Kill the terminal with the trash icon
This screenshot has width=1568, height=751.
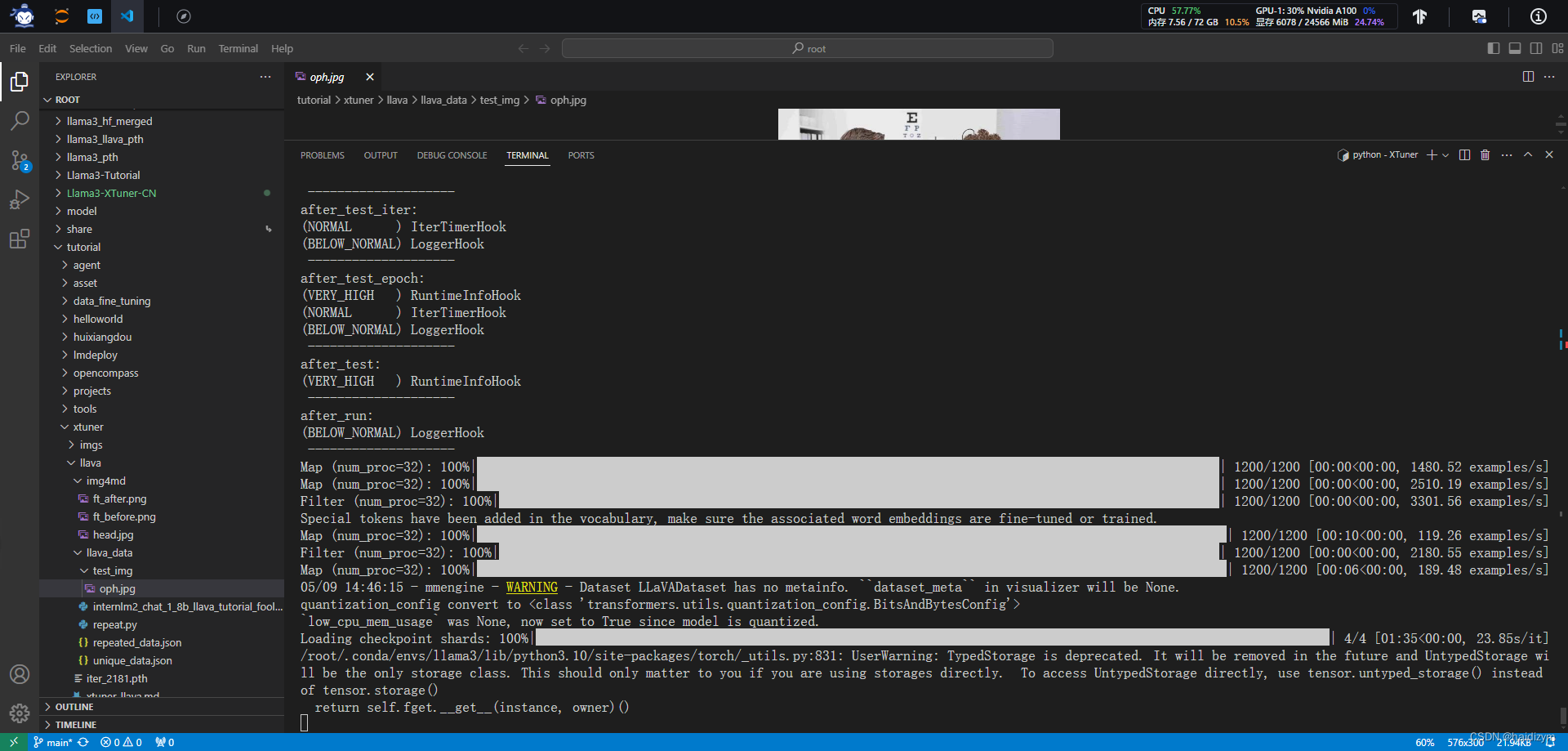tap(1485, 154)
